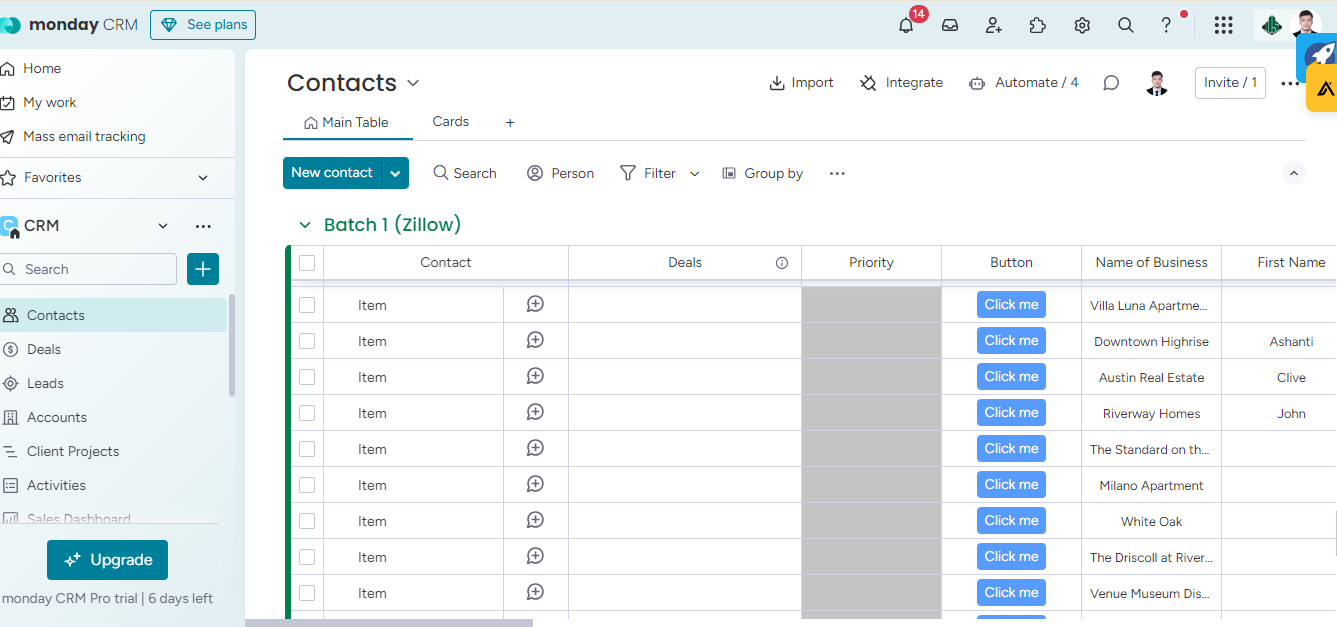This screenshot has width=1337, height=627.
Task: Open Filter options dropdown chevron
Action: click(x=695, y=173)
